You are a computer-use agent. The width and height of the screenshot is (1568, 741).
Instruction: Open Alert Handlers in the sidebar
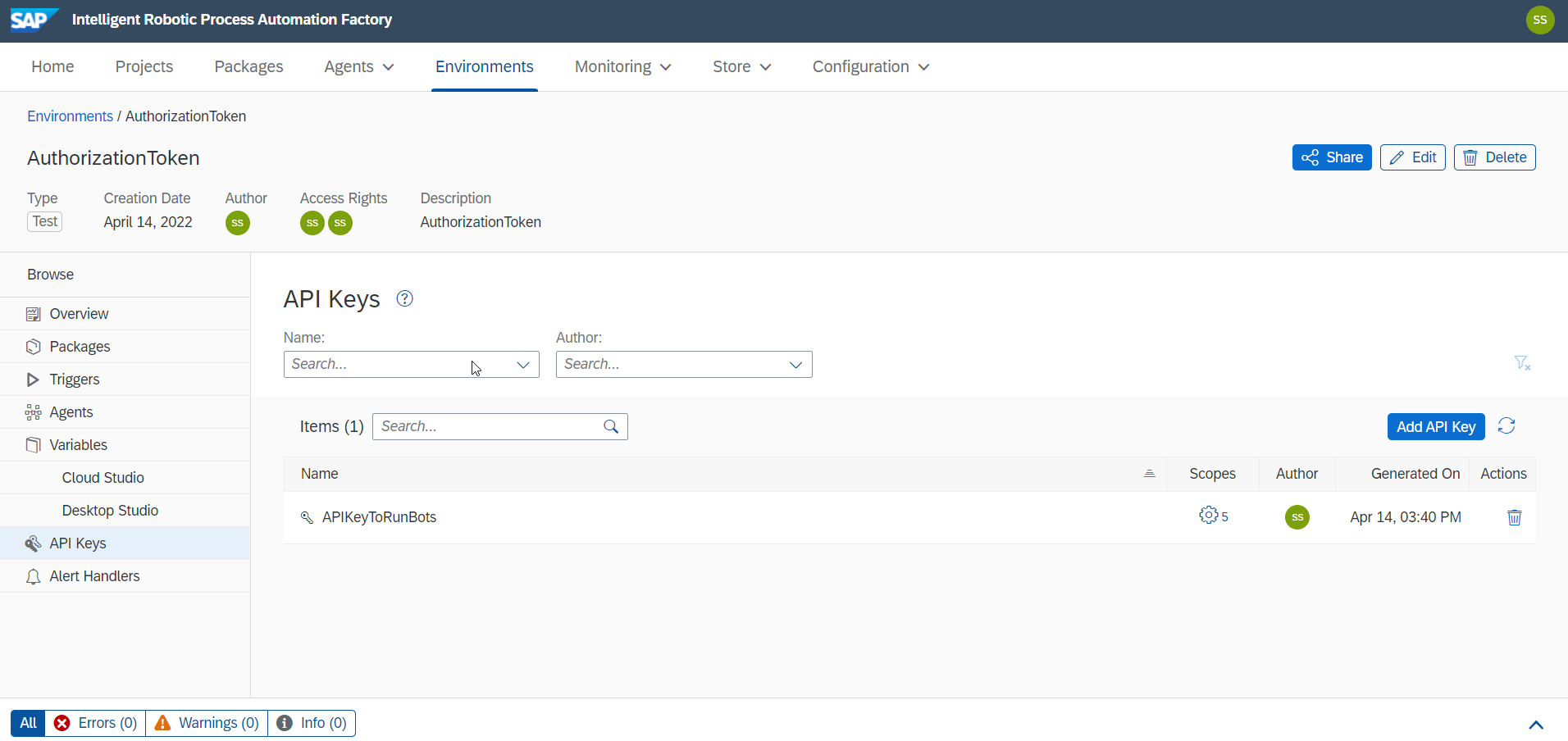tap(125, 576)
